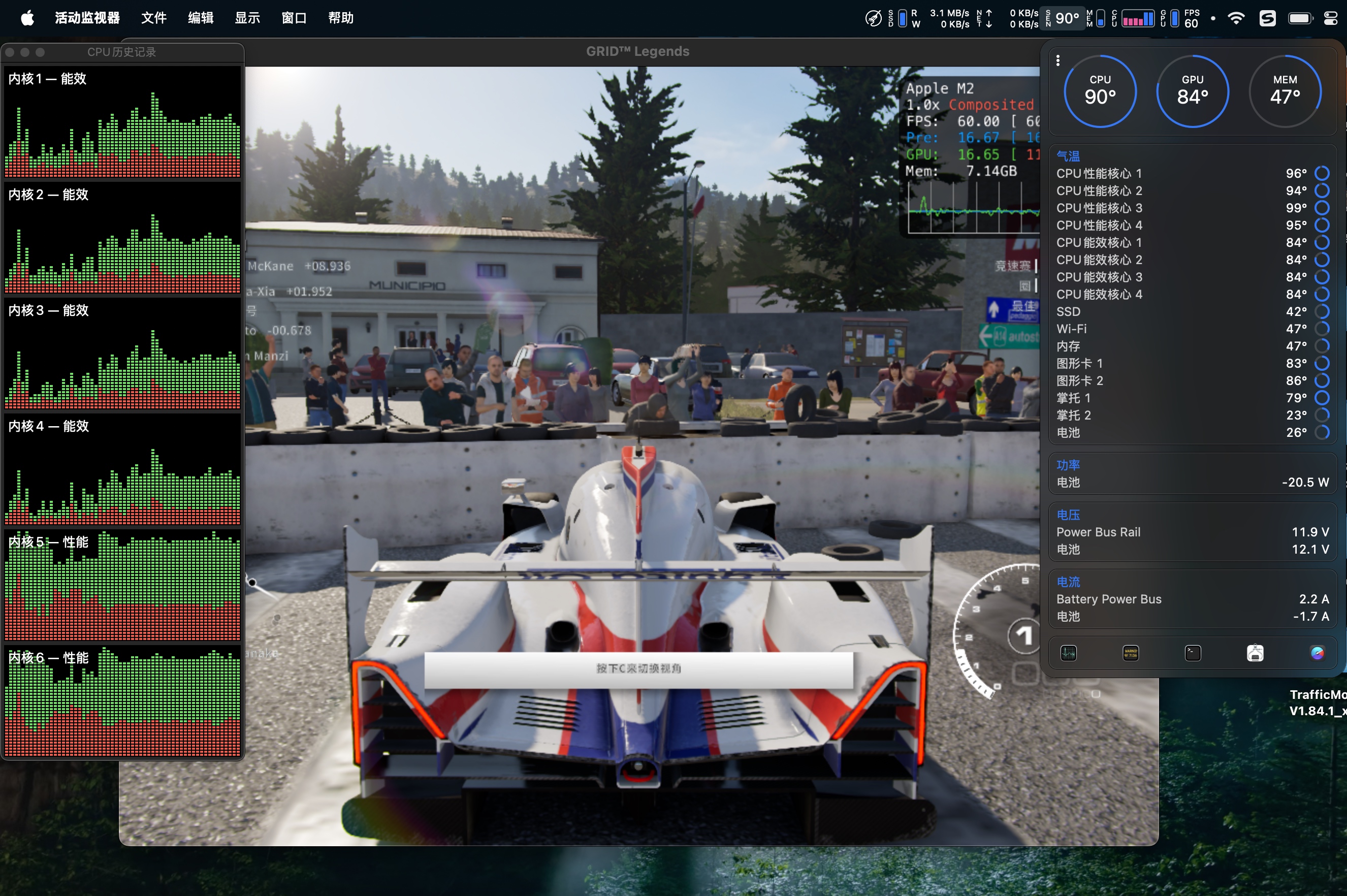
Task: Click the 电池 -20.5 W power row
Action: coord(1192,483)
